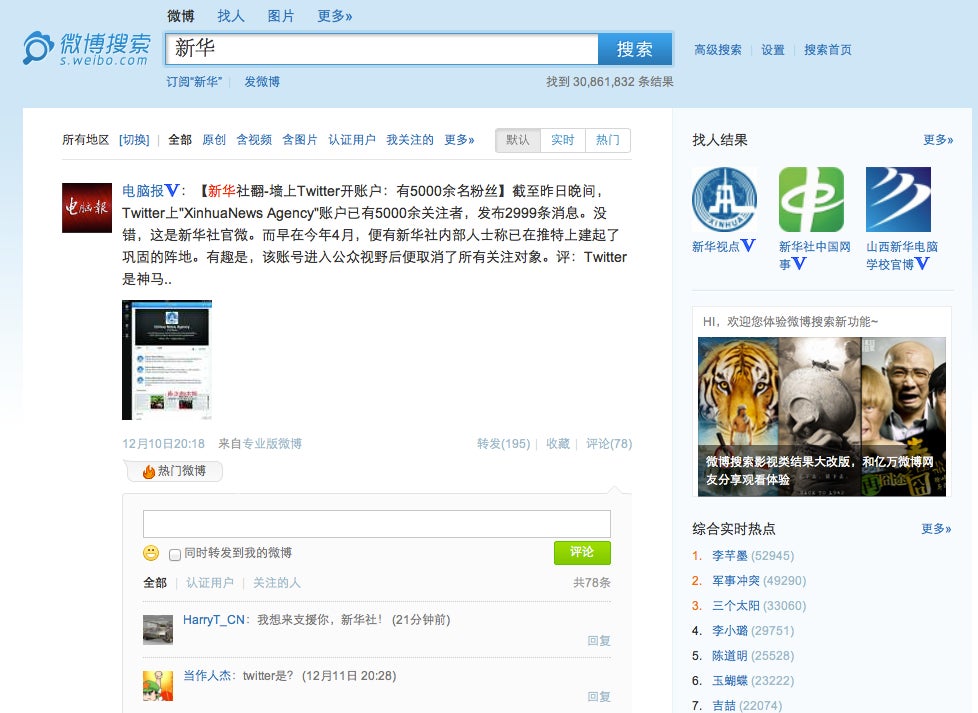
Task: Open hot topic 李小璐
Action: click(730, 631)
